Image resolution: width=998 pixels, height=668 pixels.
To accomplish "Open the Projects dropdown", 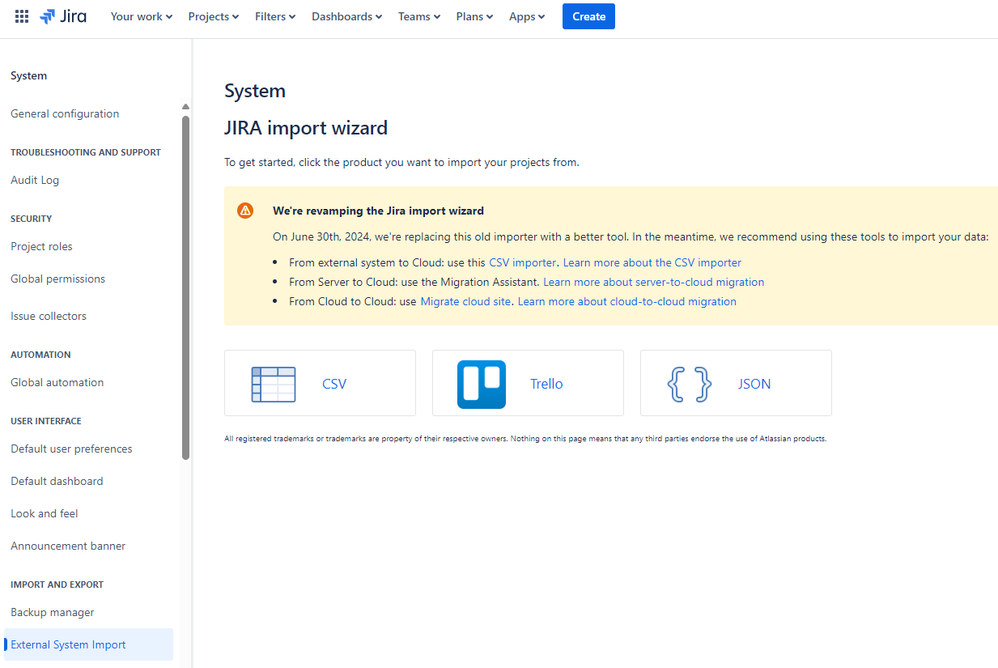I will point(213,17).
